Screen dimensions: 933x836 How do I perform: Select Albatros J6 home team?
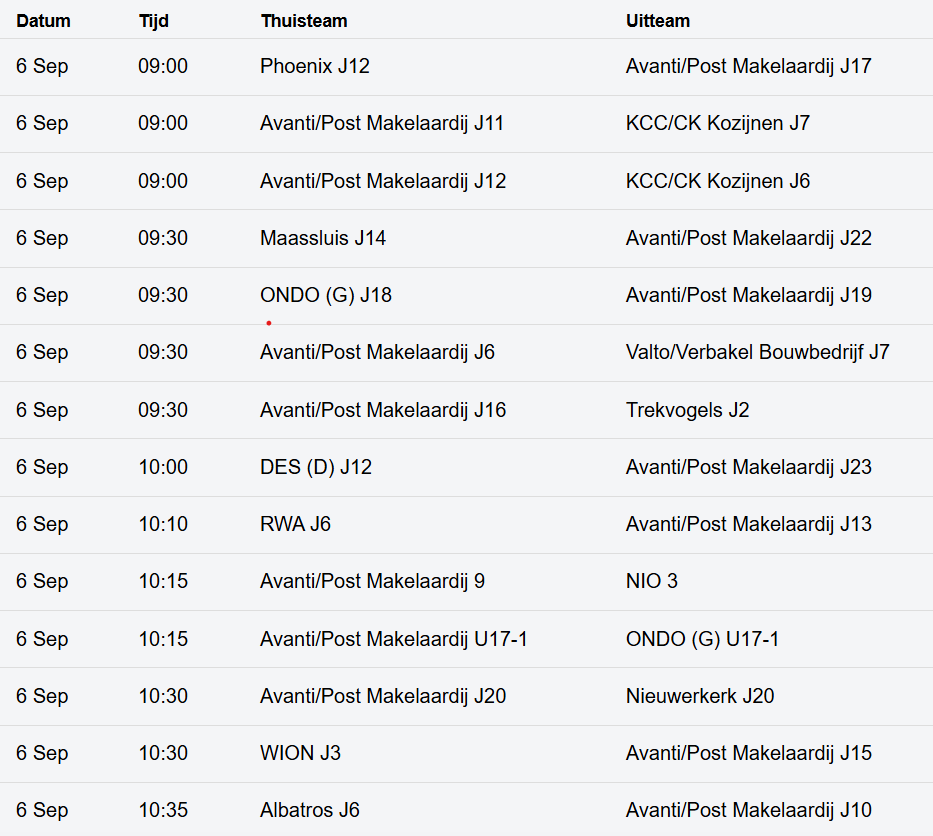pos(310,810)
